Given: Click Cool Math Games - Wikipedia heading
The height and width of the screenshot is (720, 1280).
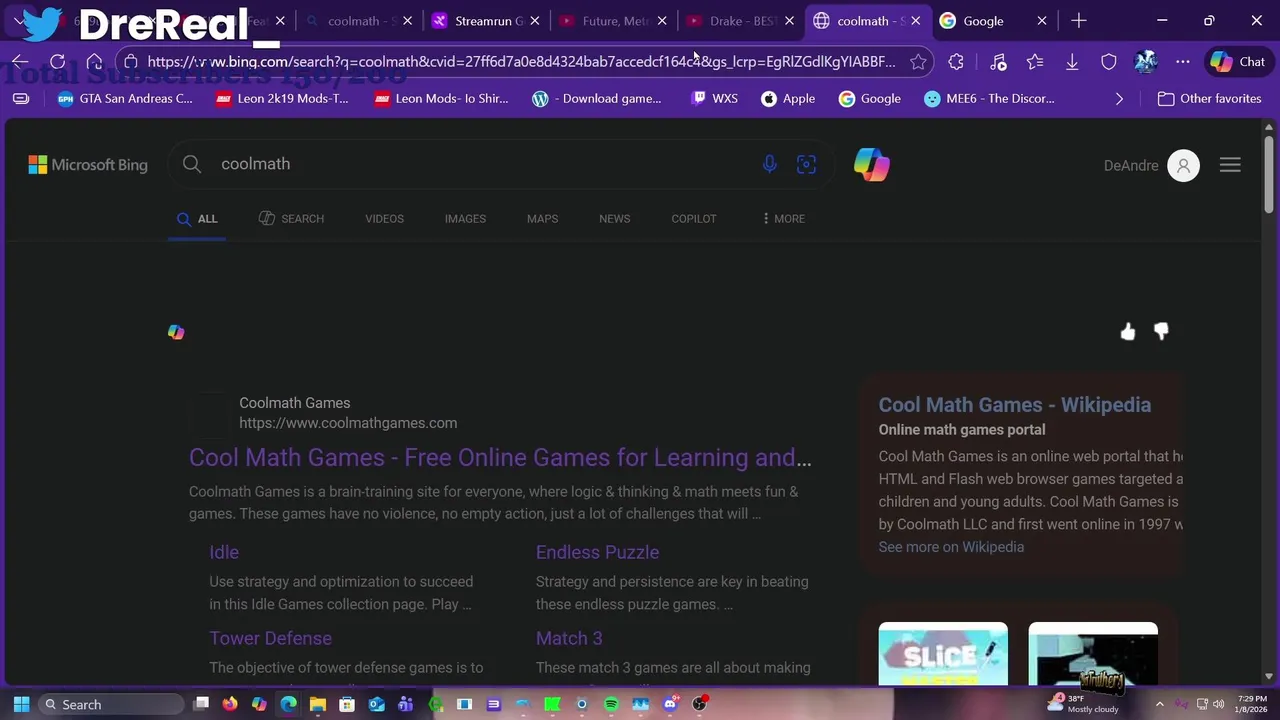Looking at the screenshot, I should [x=1014, y=405].
